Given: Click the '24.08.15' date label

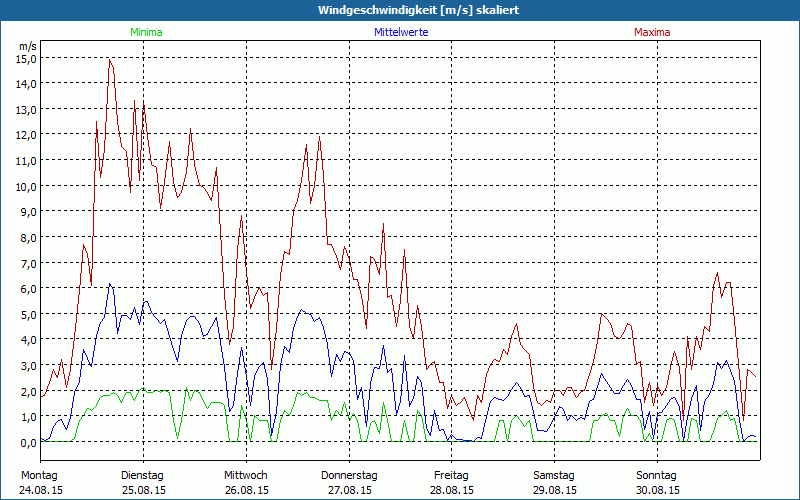Looking at the screenshot, I should [41, 490].
